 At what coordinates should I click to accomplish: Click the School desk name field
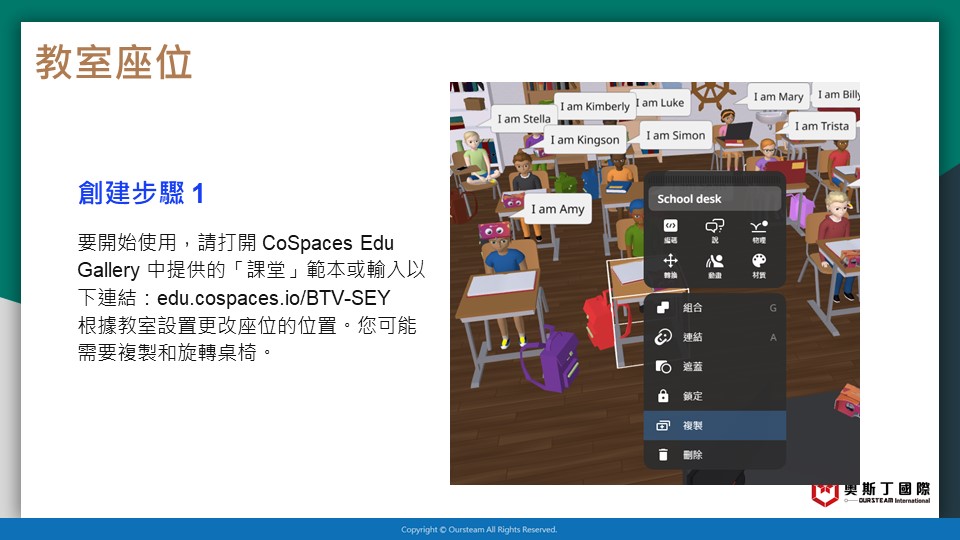[714, 199]
